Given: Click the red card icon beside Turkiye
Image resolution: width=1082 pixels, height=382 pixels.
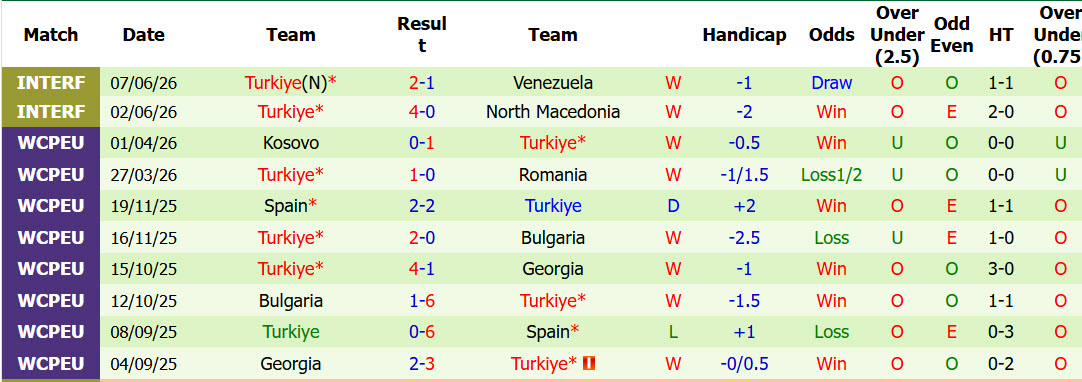Looking at the screenshot, I should pos(589,363).
